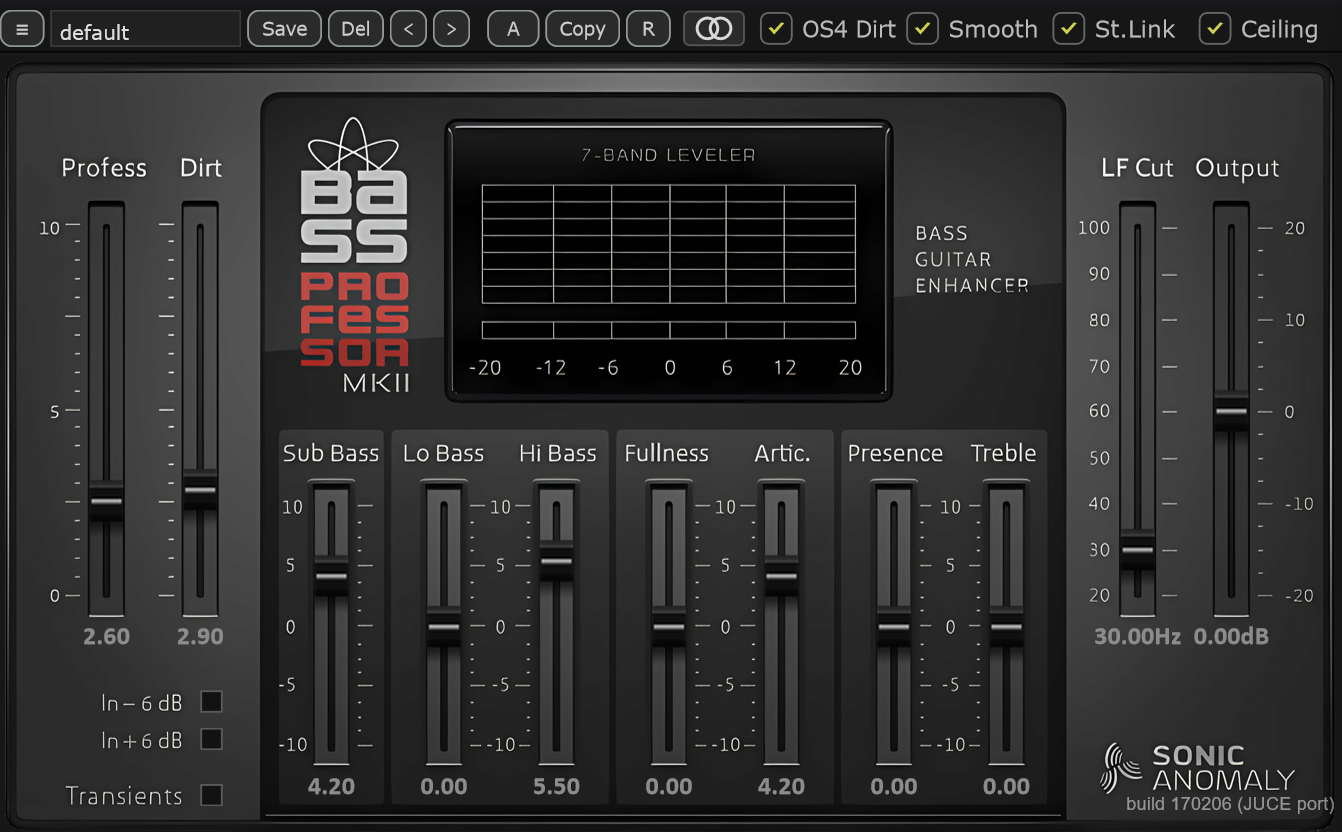This screenshot has width=1342, height=832.
Task: Click the stereo link rings icon
Action: tap(714, 29)
